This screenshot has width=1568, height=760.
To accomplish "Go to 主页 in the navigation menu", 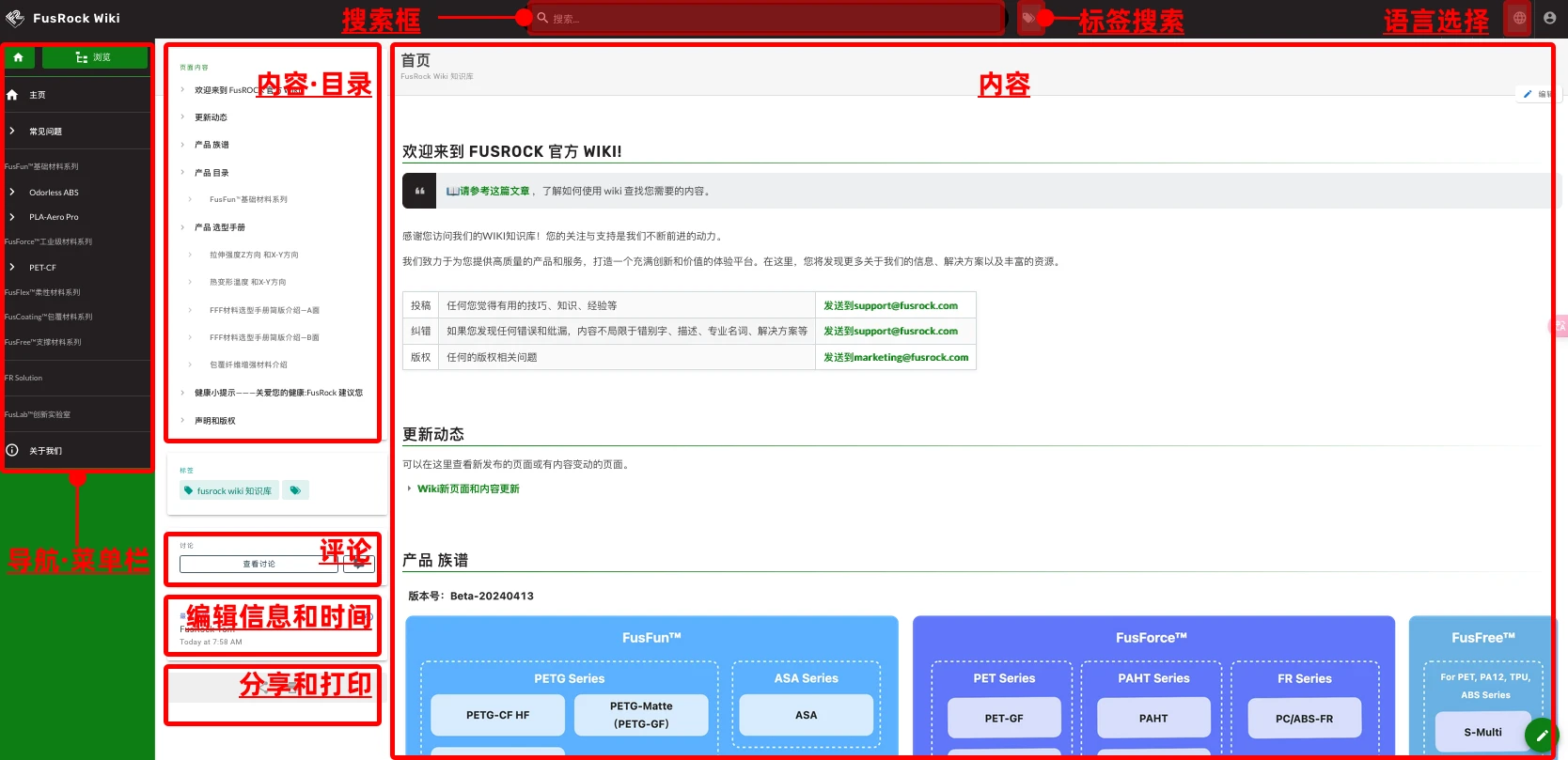I will [38, 95].
